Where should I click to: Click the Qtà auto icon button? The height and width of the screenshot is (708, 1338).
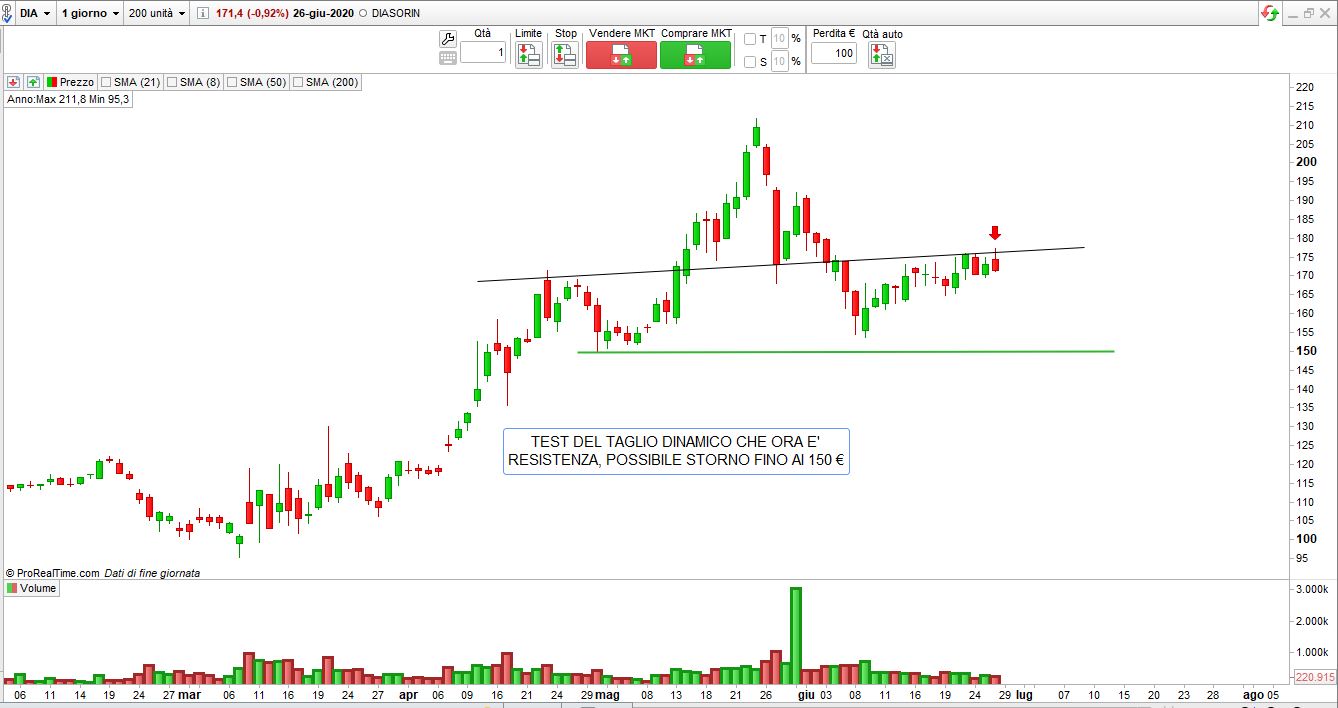(881, 55)
